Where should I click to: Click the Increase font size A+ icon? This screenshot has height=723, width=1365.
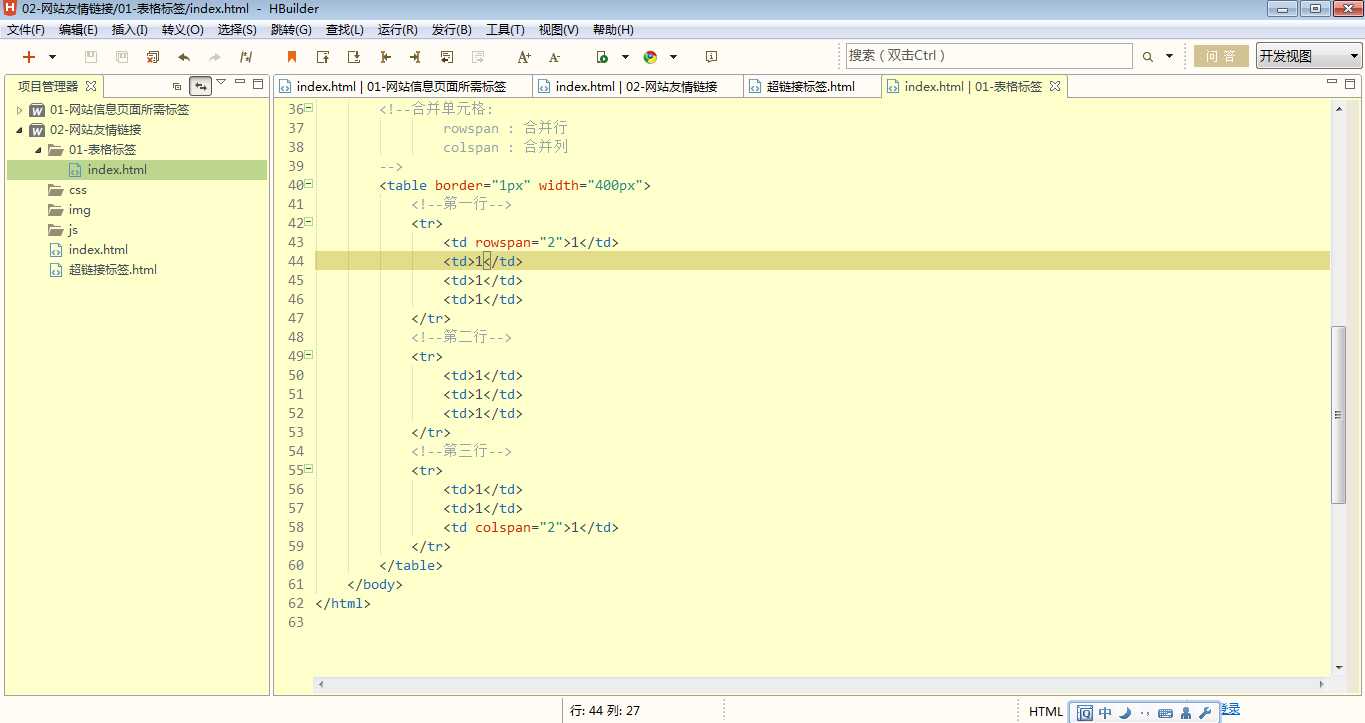(524, 57)
